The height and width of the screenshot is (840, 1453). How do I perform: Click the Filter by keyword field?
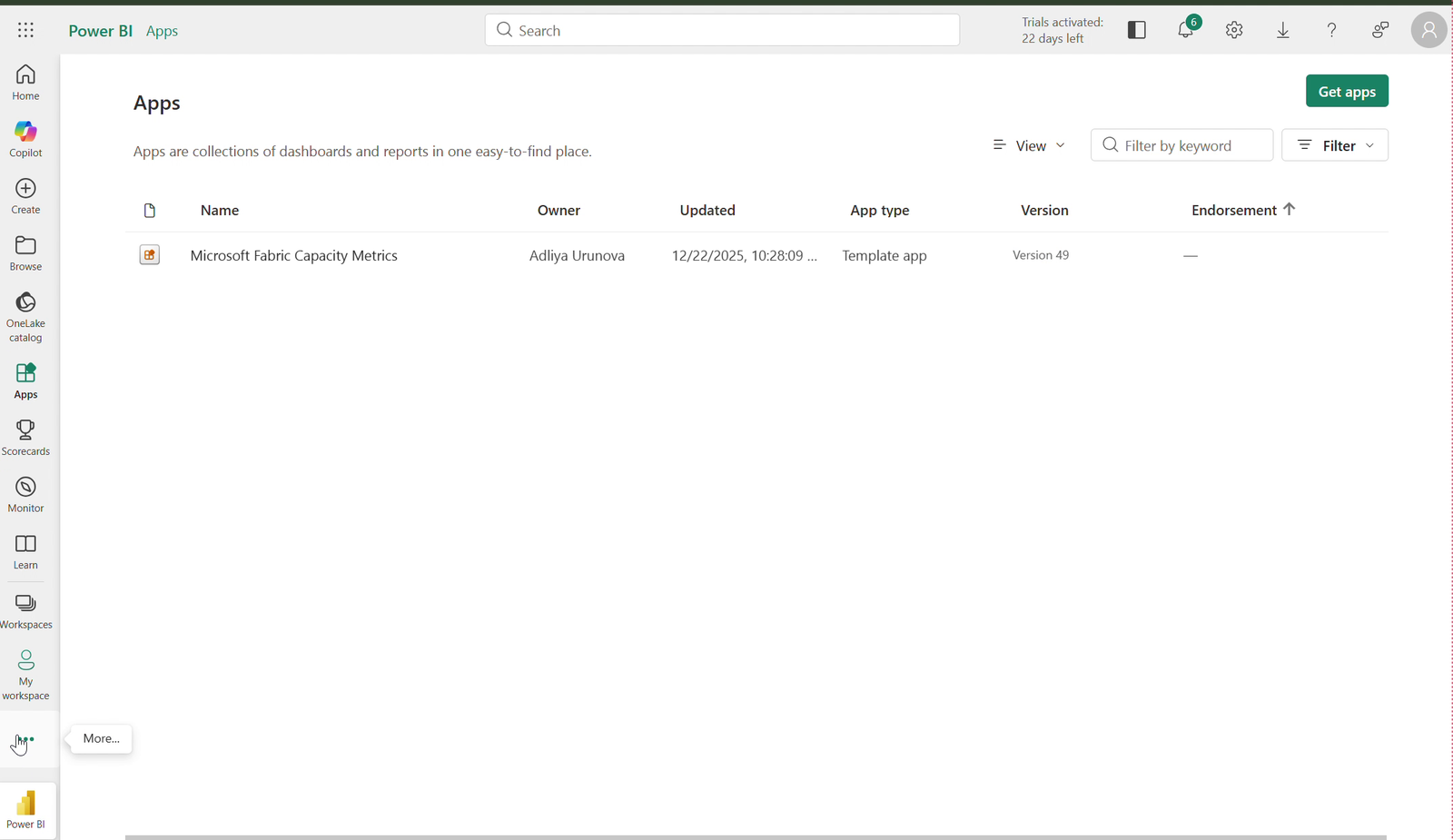pyautogui.click(x=1181, y=145)
